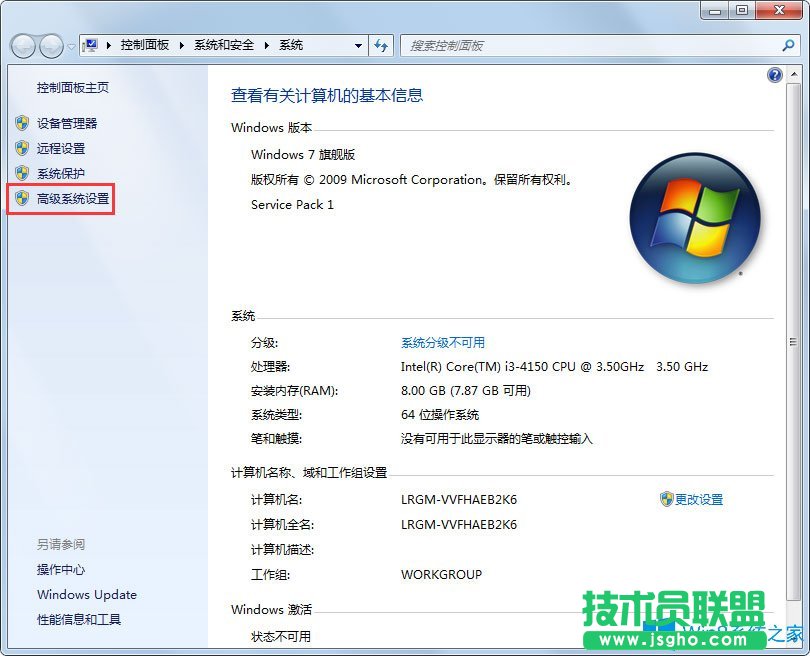
Task: Click the refresh icon in the address bar
Action: [381, 45]
